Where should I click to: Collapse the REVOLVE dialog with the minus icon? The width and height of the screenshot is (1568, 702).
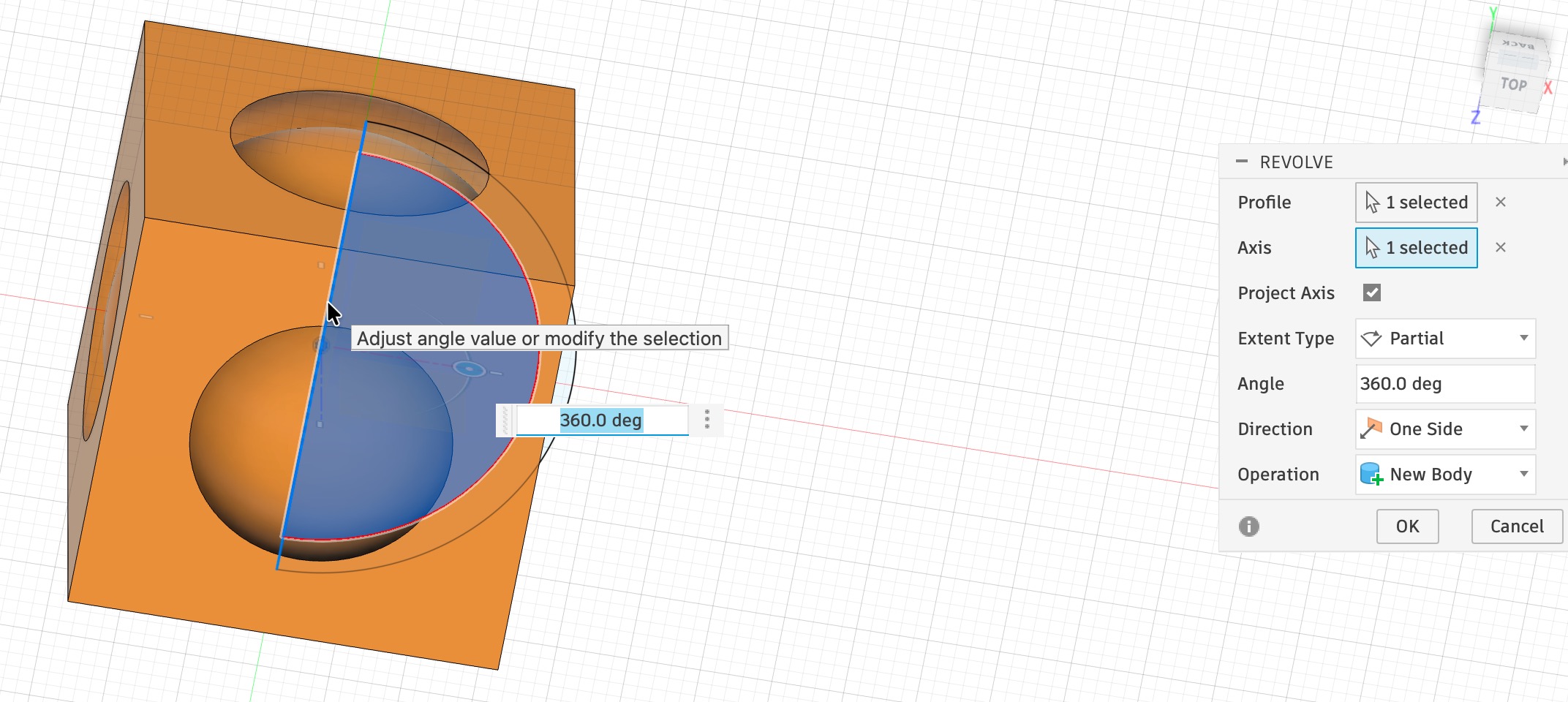[1241, 162]
